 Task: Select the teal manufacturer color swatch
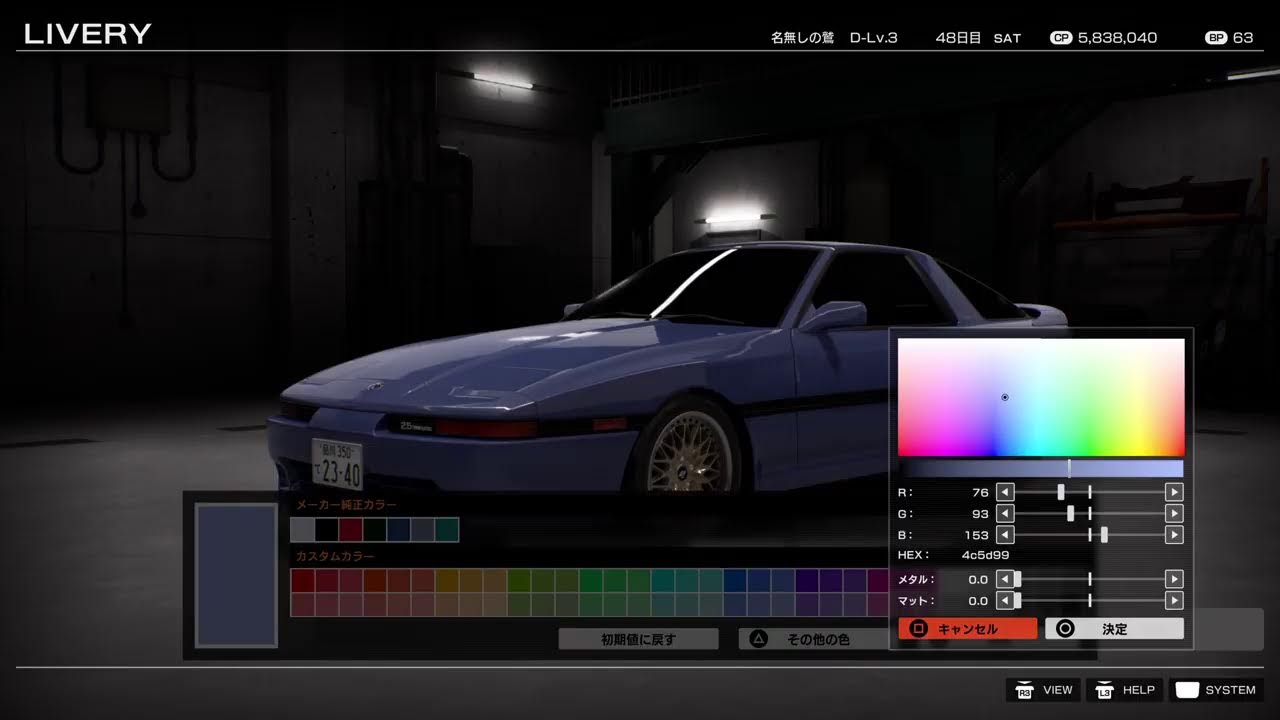pos(446,530)
